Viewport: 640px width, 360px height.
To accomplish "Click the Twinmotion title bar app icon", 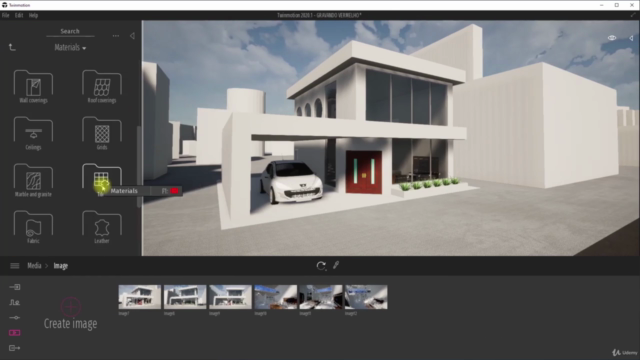I will click(x=4, y=5).
